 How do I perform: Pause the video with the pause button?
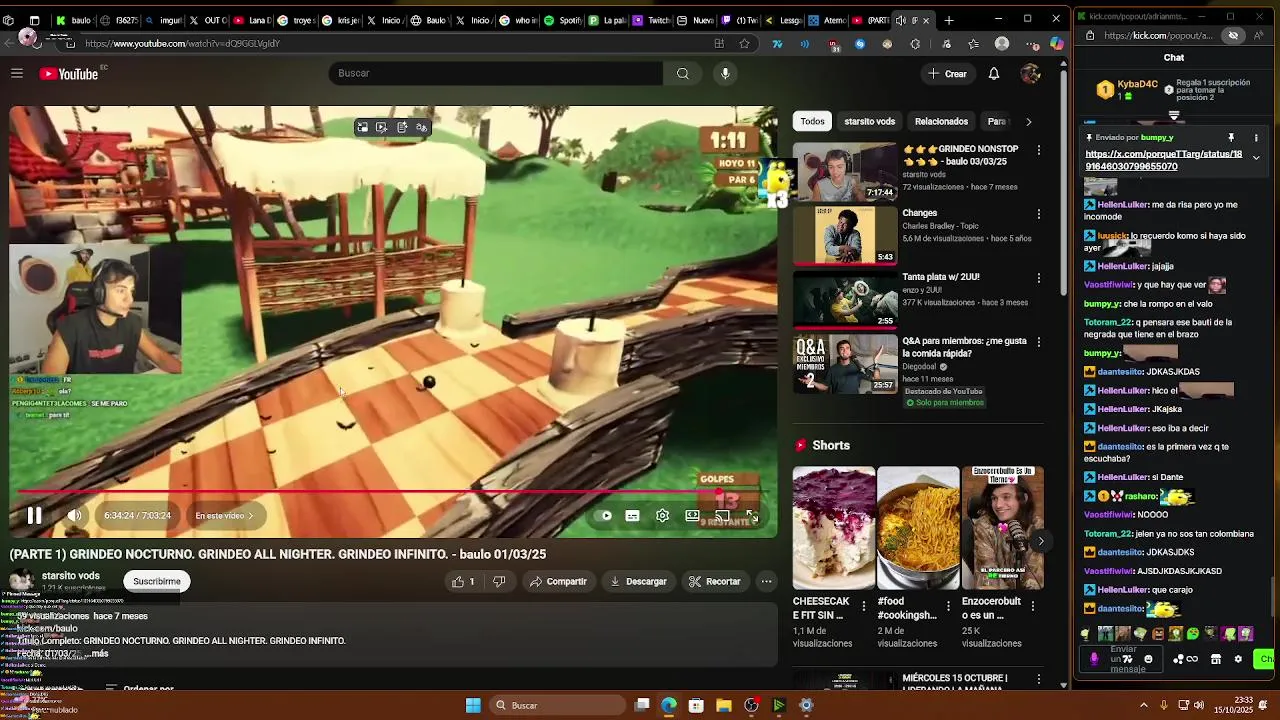[34, 516]
